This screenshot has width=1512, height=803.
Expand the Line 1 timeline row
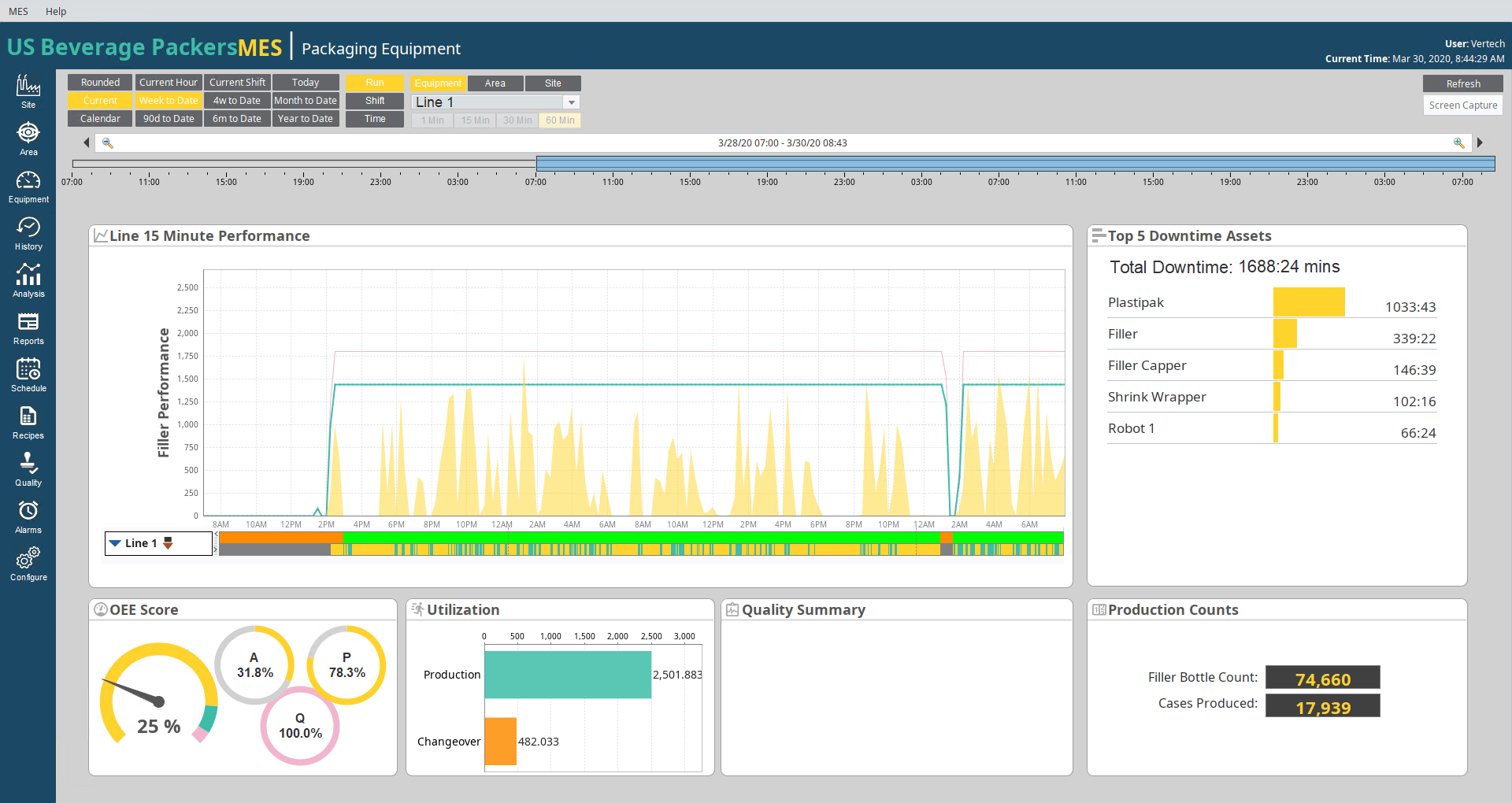pos(115,543)
